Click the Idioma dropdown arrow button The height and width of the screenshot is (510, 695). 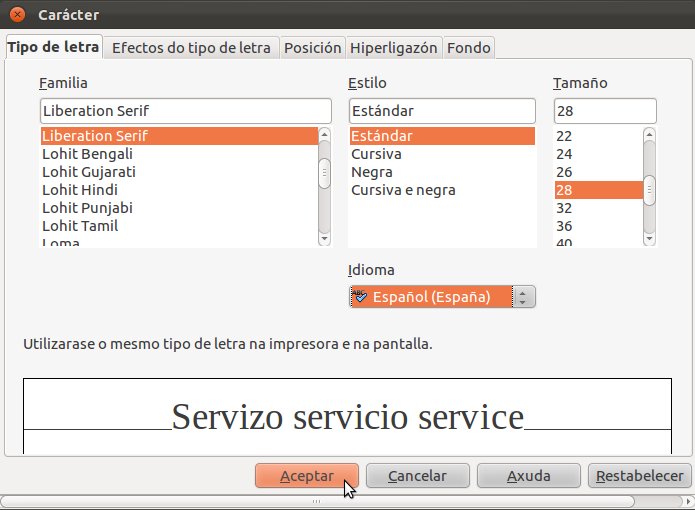coord(523,297)
